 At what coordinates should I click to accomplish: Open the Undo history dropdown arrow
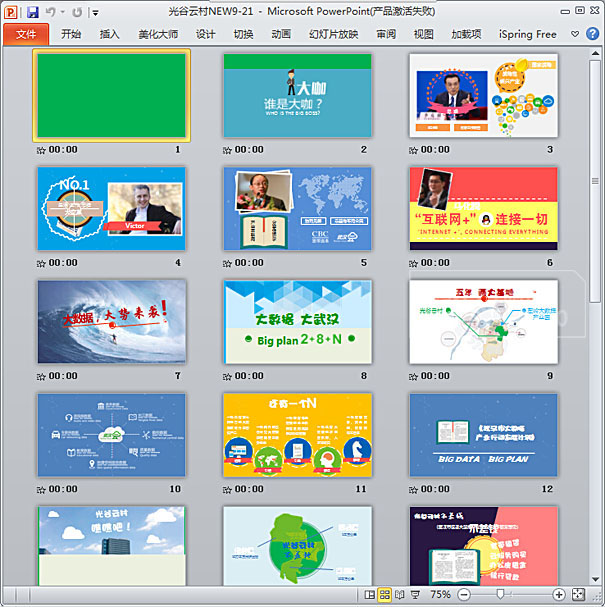(x=62, y=13)
